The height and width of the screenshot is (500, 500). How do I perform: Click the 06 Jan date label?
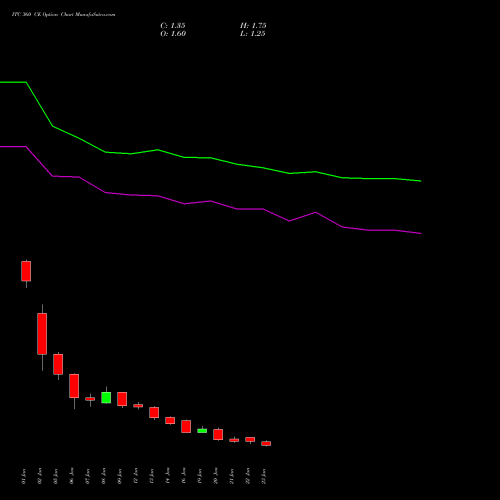click(x=72, y=476)
